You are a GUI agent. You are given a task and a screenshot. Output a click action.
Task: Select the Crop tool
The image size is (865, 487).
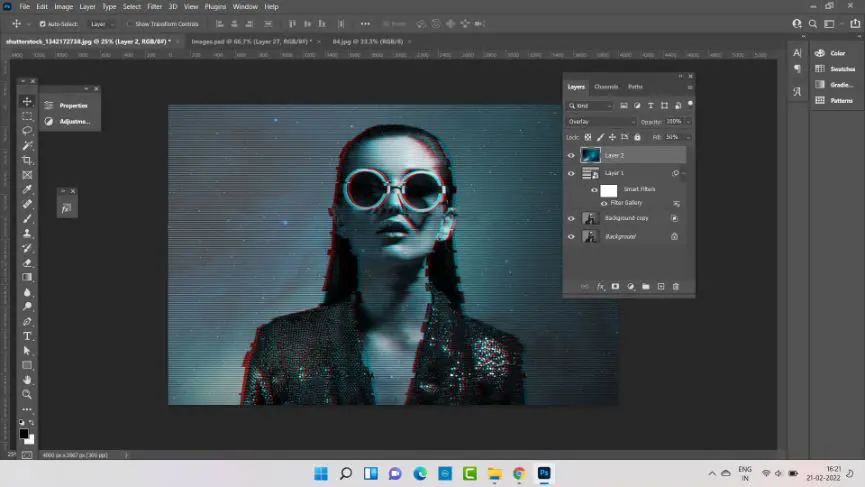click(27, 160)
